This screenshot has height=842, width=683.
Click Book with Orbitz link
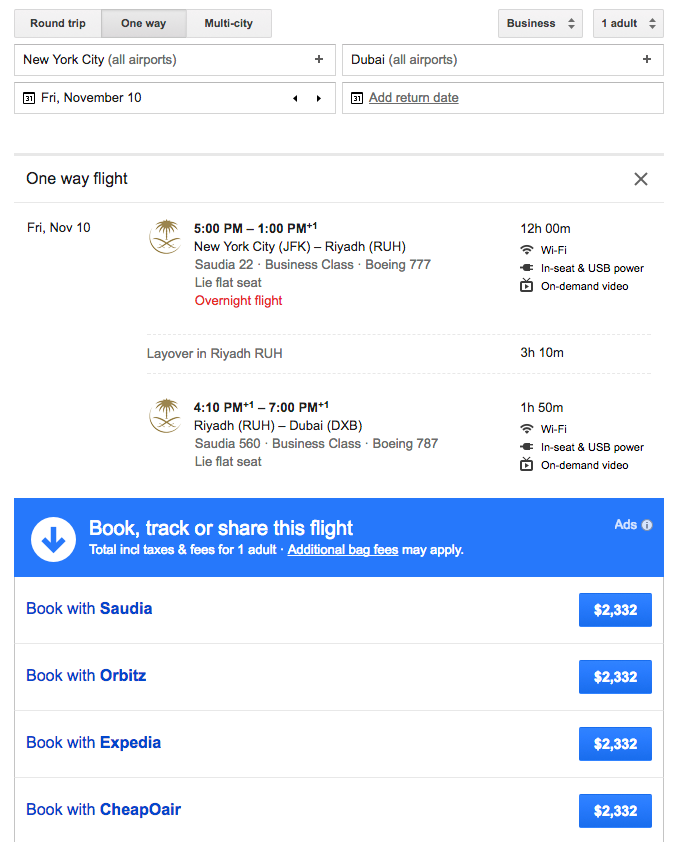tap(86, 676)
